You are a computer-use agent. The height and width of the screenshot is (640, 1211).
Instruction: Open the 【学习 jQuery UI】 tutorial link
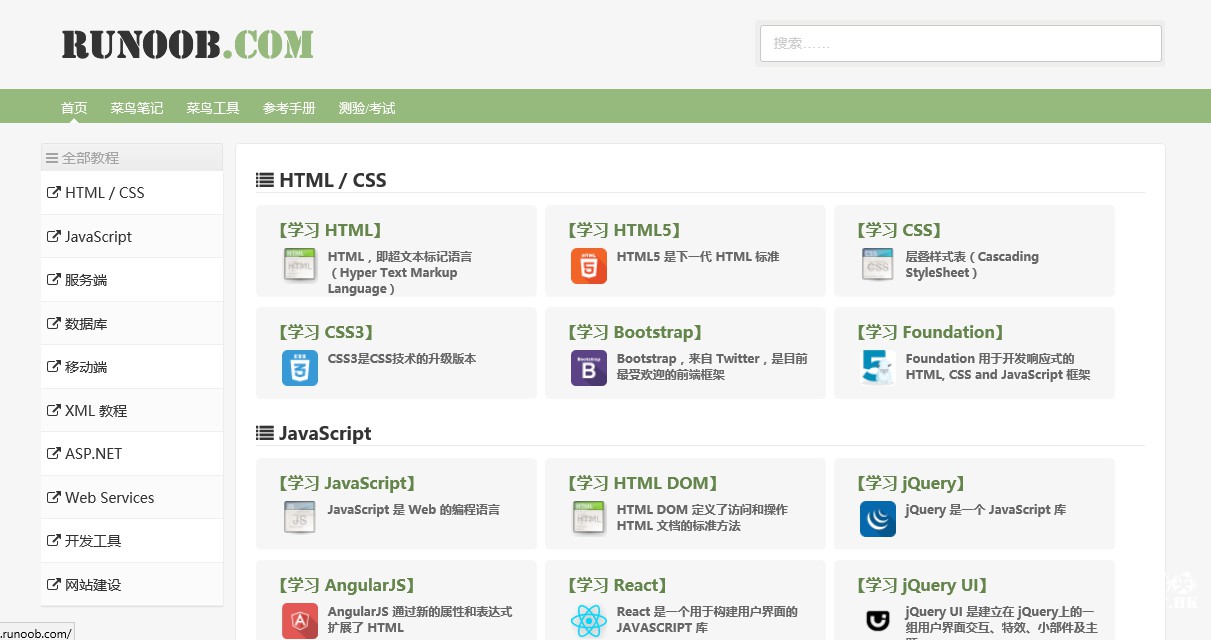point(921,585)
